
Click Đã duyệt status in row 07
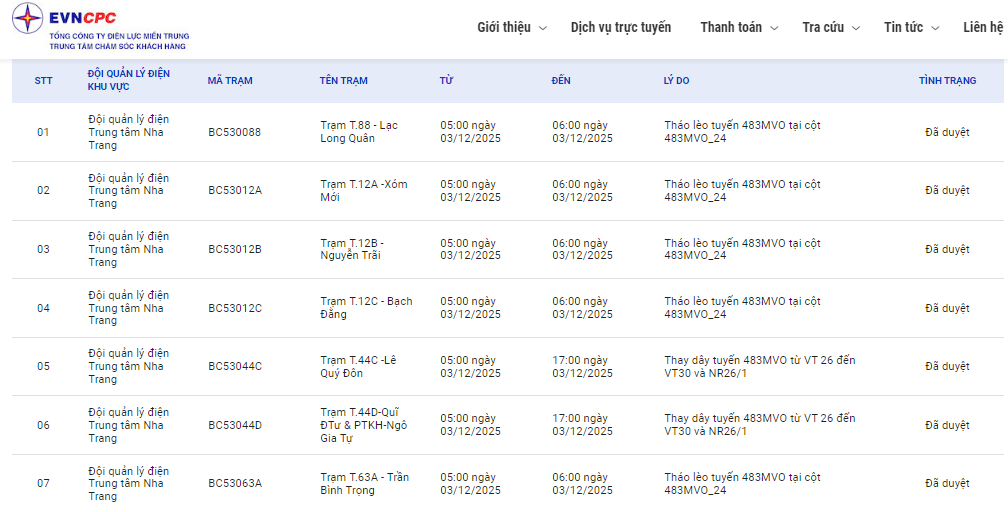click(x=947, y=483)
